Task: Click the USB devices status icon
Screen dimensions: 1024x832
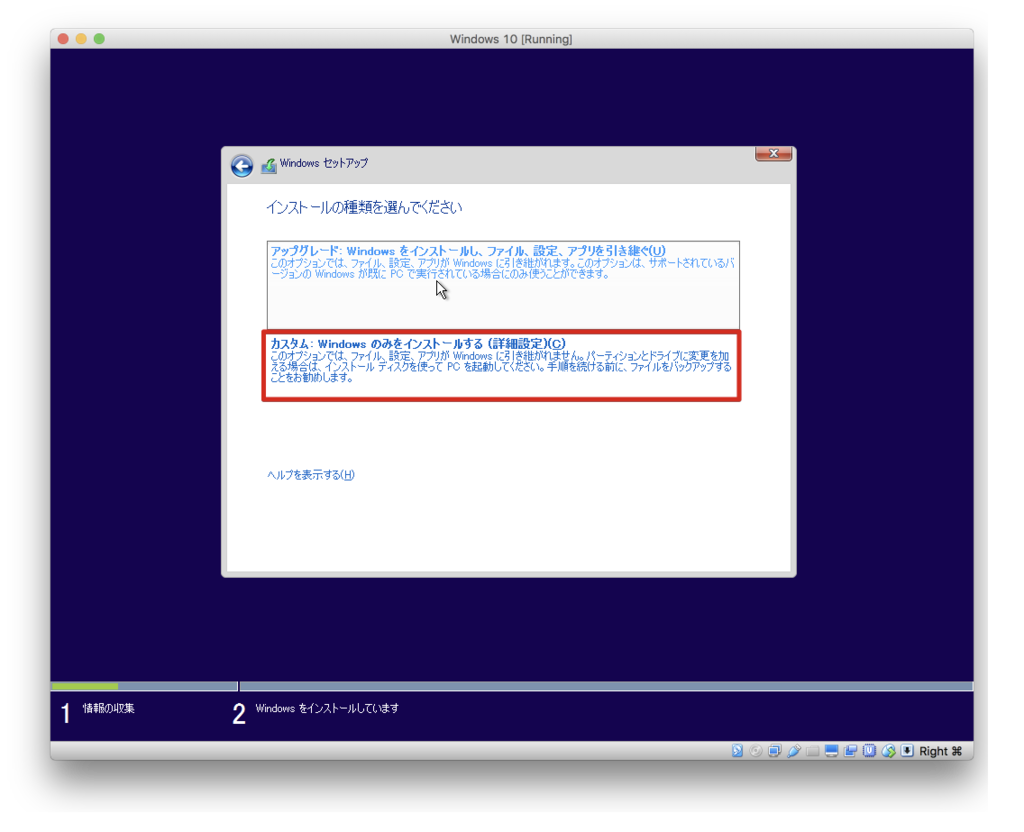Action: pyautogui.click(x=793, y=750)
